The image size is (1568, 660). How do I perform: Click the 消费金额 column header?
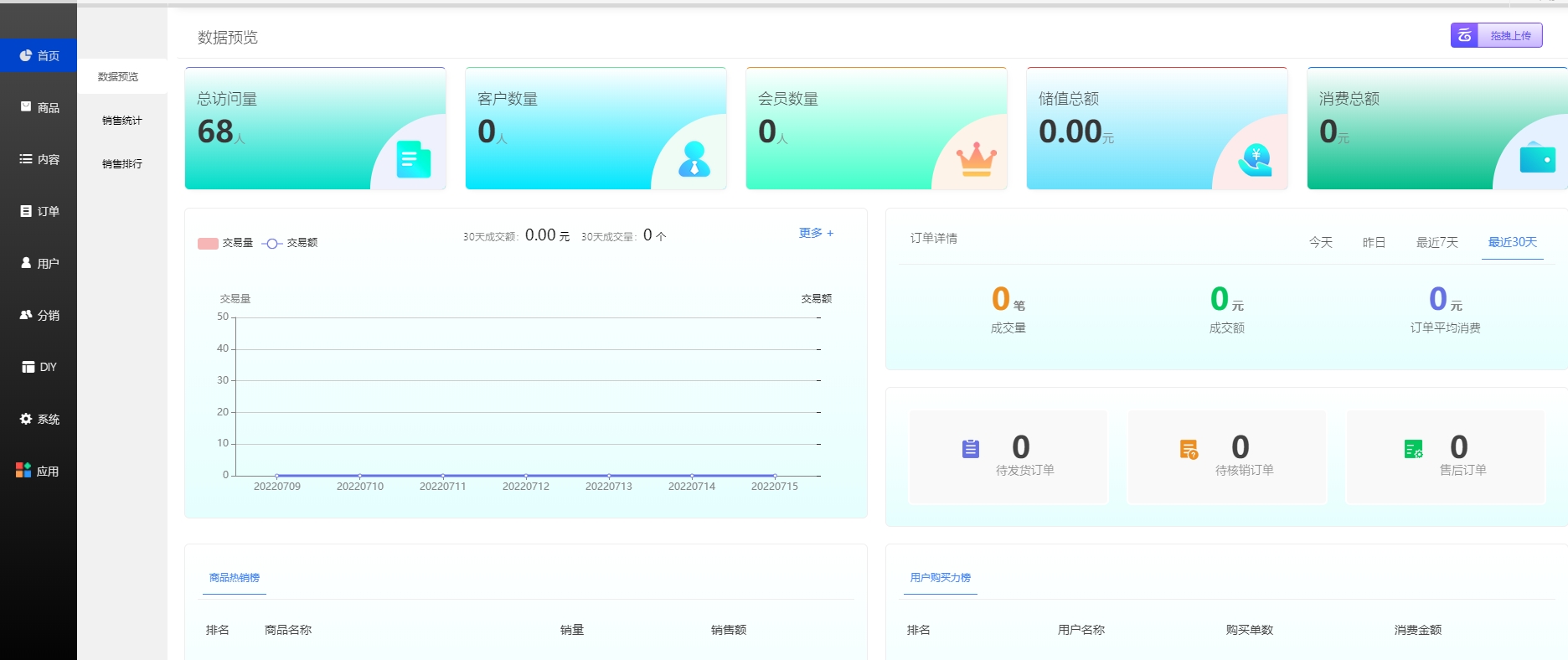tap(1418, 630)
